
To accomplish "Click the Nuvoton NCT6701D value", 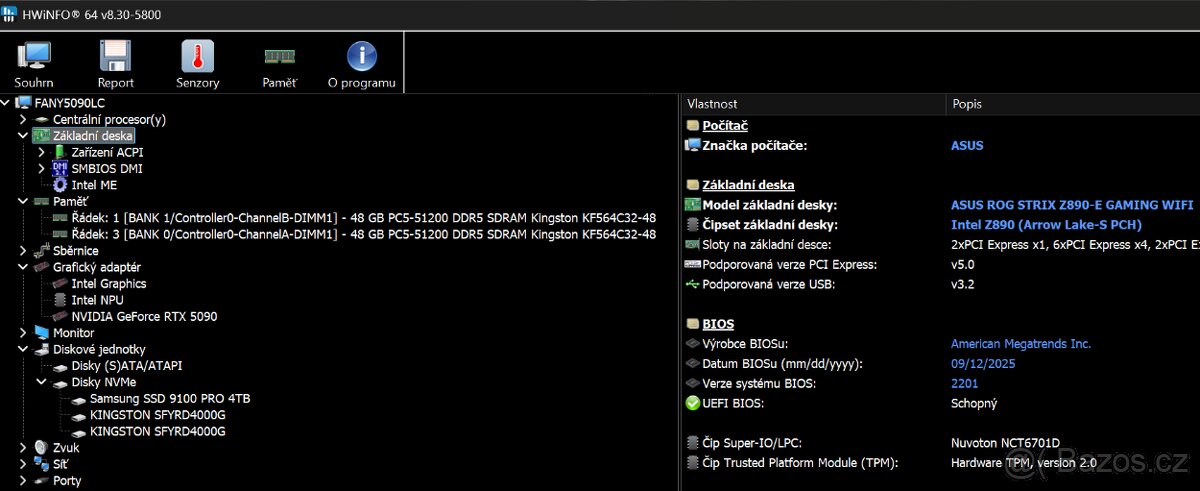I will pyautogui.click(x=1005, y=442).
